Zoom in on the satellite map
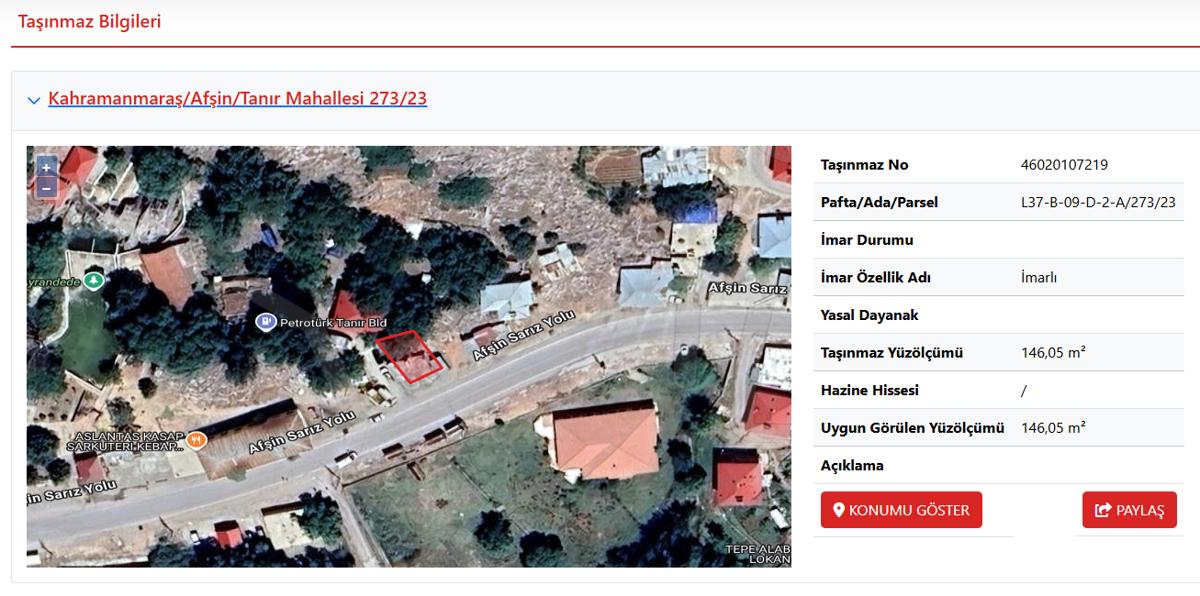 (x=46, y=167)
